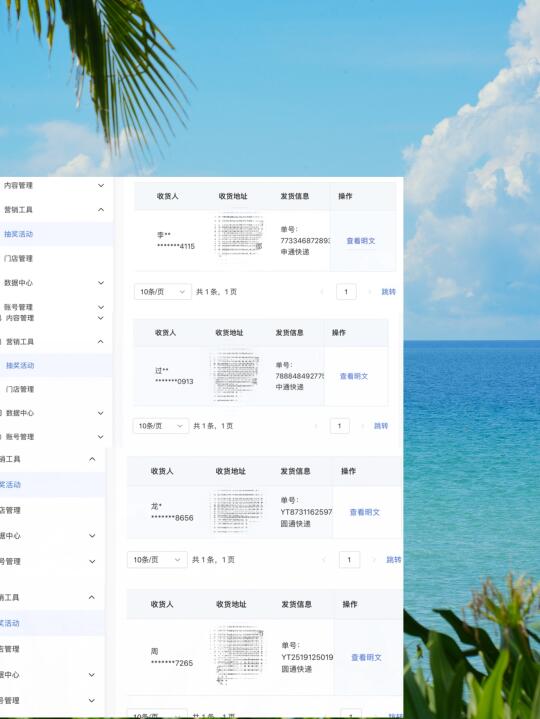Image resolution: width=540 pixels, height=719 pixels.
Task: Open 10条/页 dropdown below the 李** record
Action: coord(163,292)
